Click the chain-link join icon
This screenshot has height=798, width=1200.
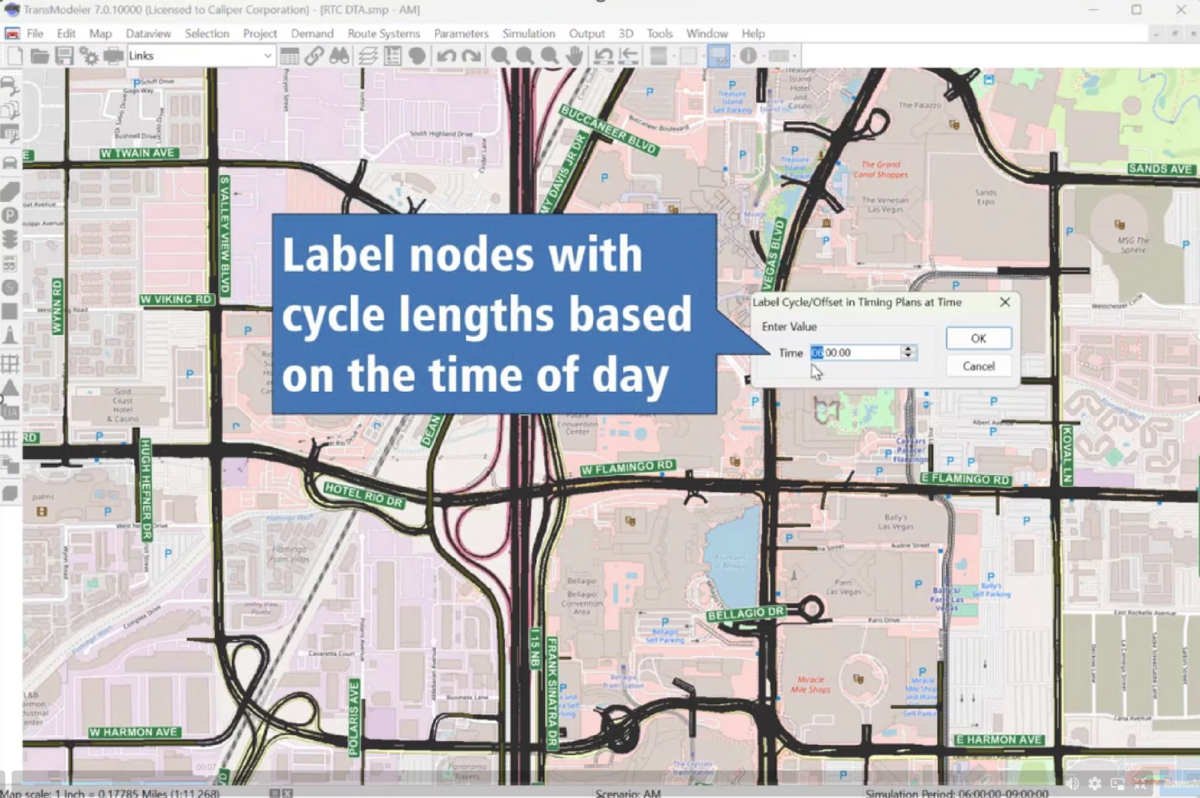coord(315,56)
